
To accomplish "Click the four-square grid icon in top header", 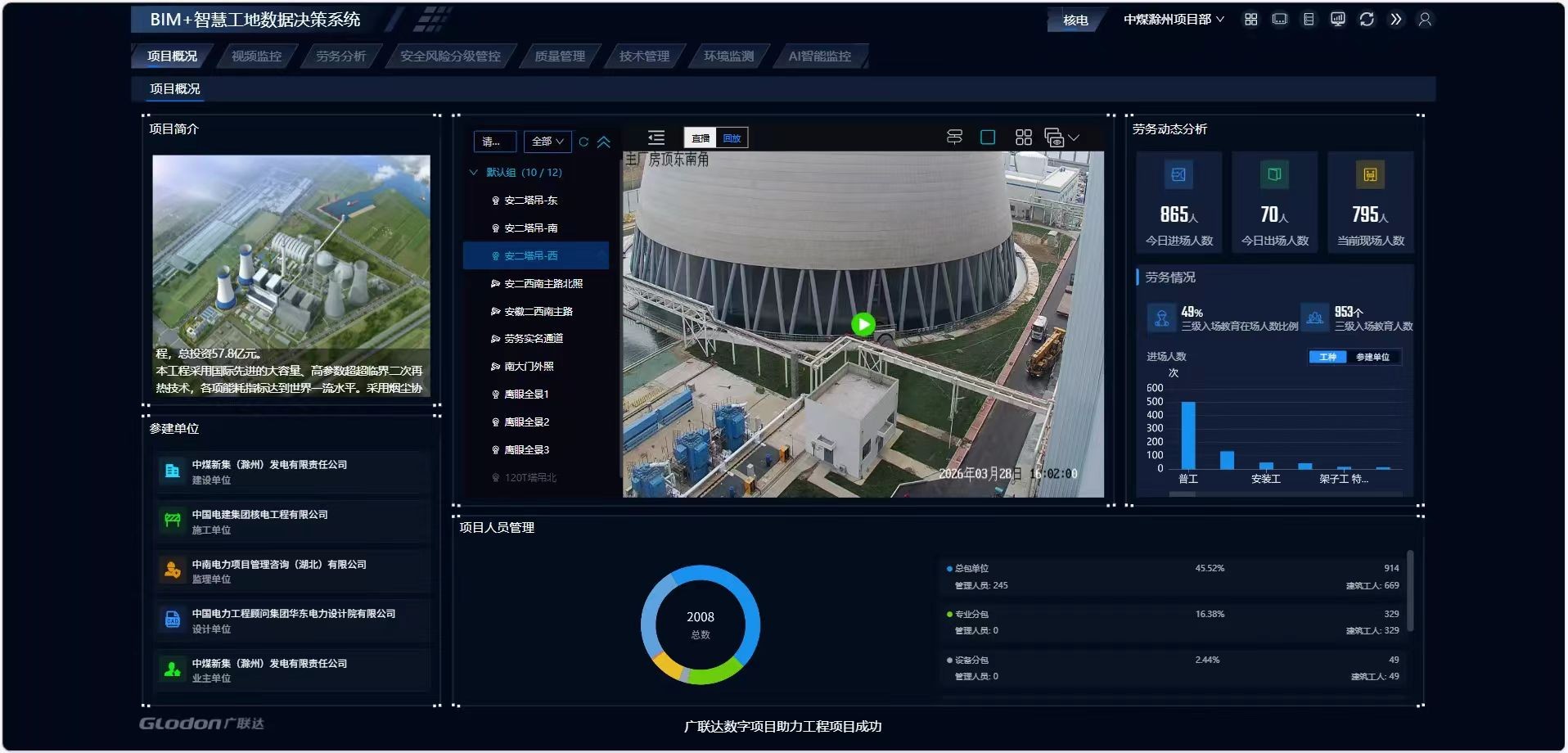I will coord(1250,20).
